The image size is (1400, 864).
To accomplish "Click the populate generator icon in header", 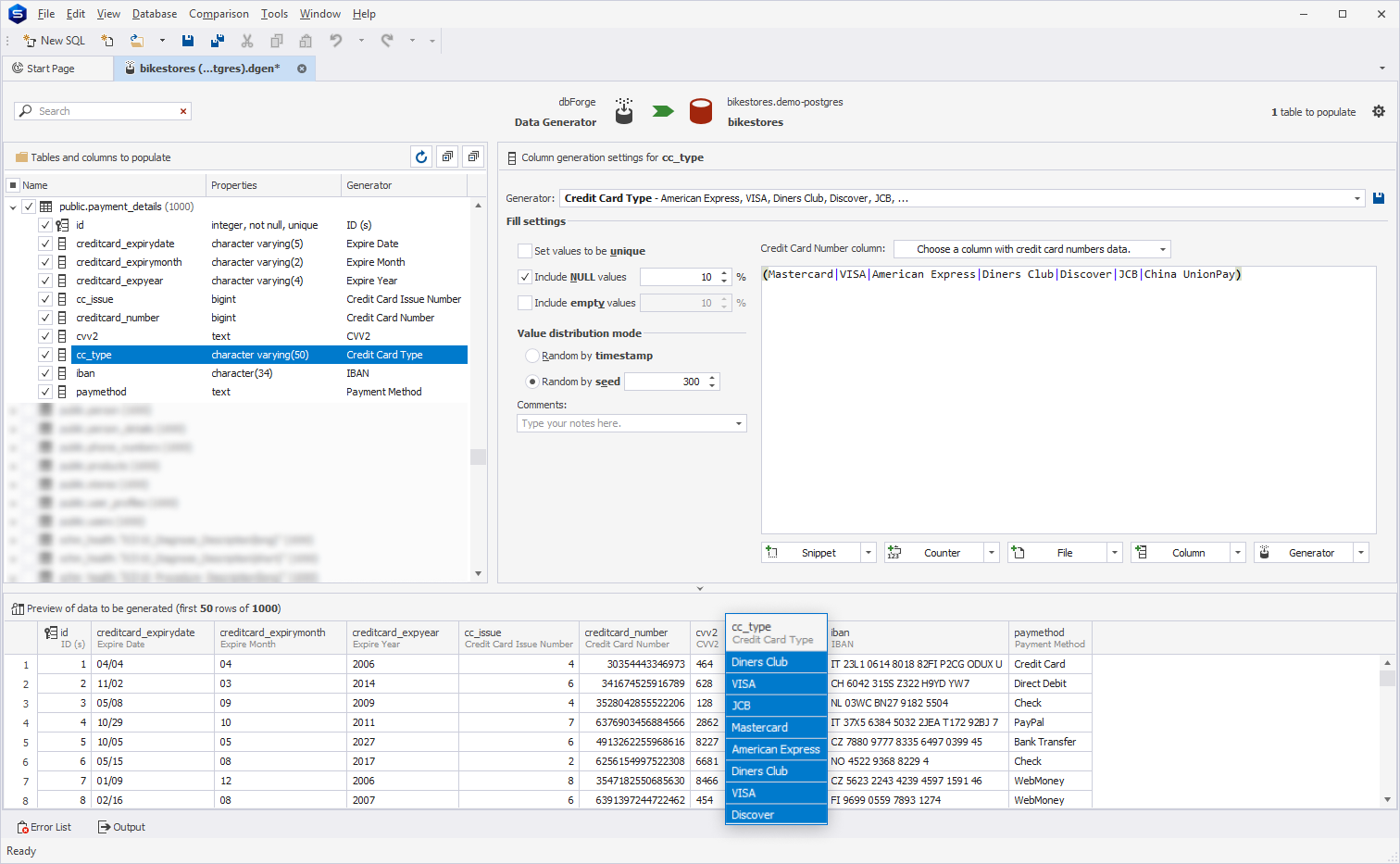I will 624,112.
